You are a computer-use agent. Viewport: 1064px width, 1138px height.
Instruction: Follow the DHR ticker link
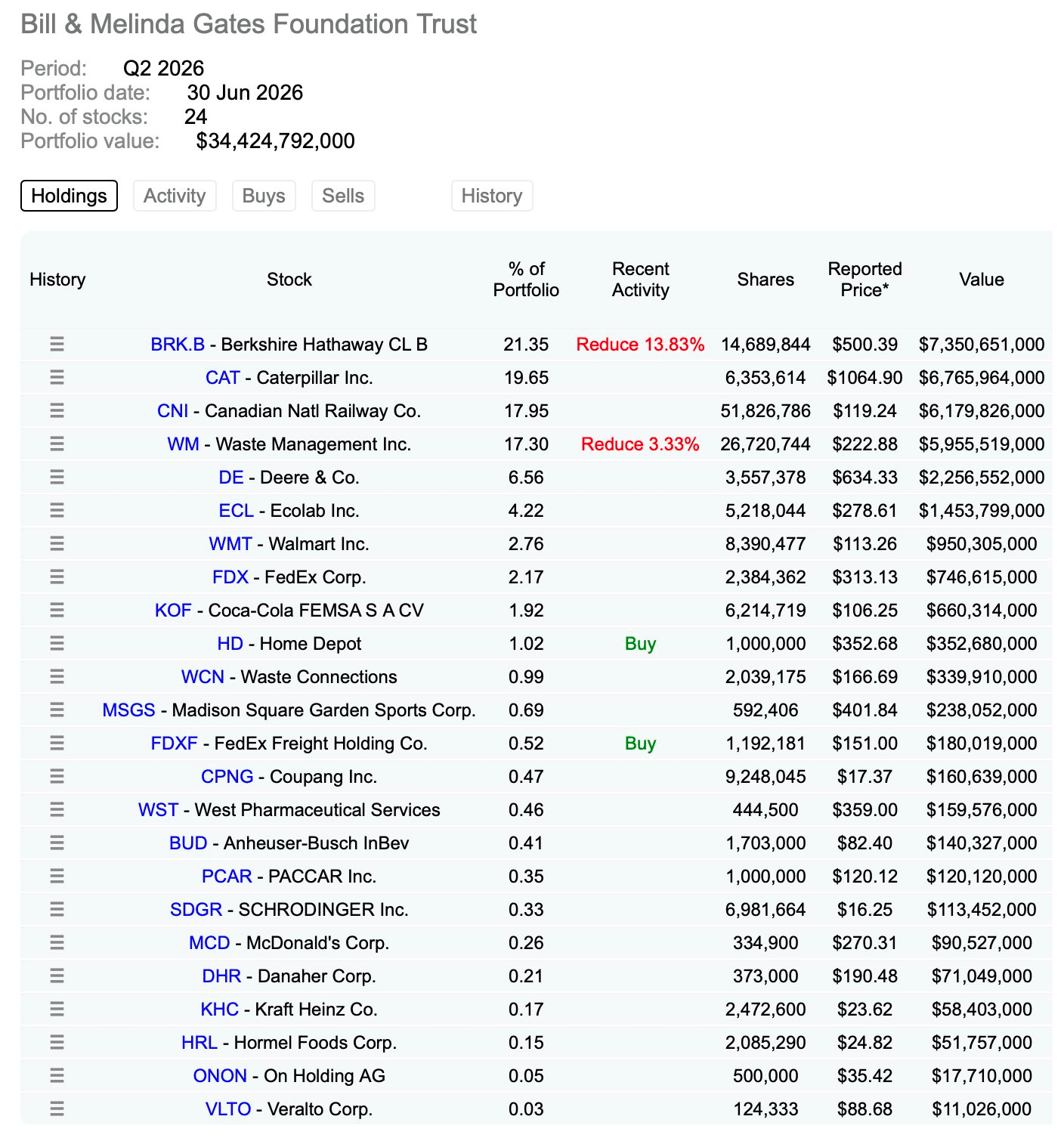[221, 976]
